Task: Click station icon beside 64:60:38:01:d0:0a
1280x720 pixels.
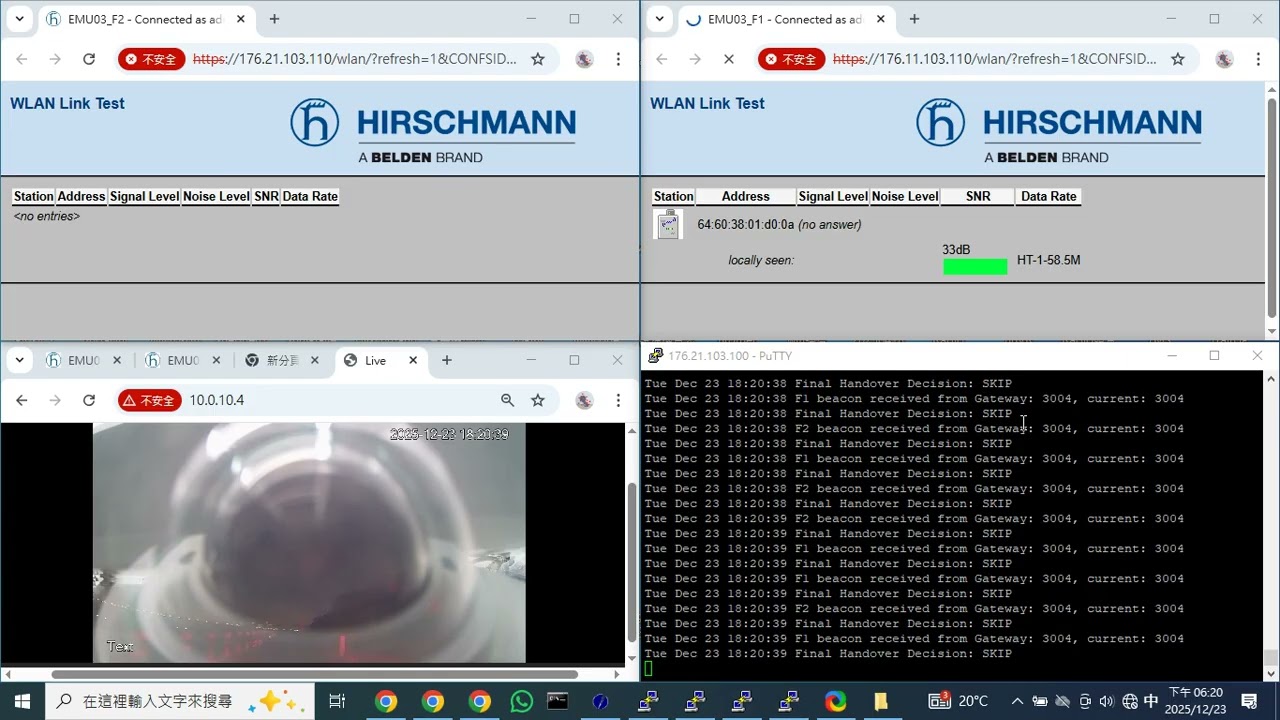Action: 668,224
